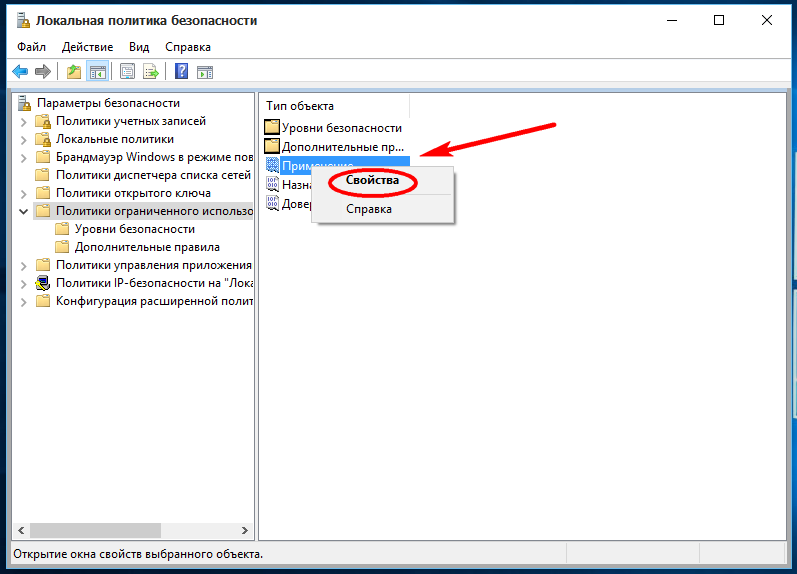
Task: Maximize the Локальная политика безопасности window
Action: click(719, 20)
